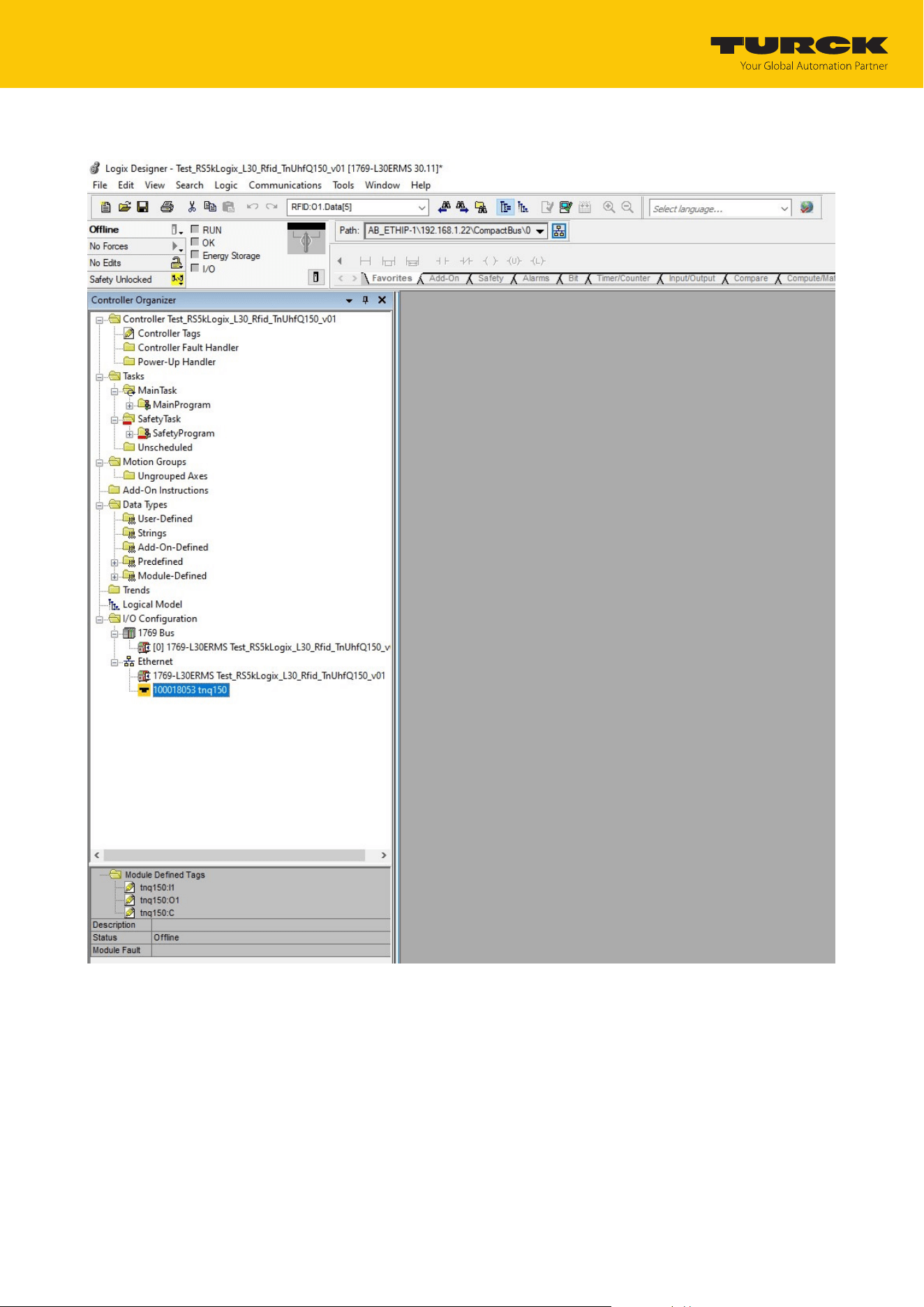The image size is (924, 1307).
Task: Open the Communications menu
Action: coord(285,185)
